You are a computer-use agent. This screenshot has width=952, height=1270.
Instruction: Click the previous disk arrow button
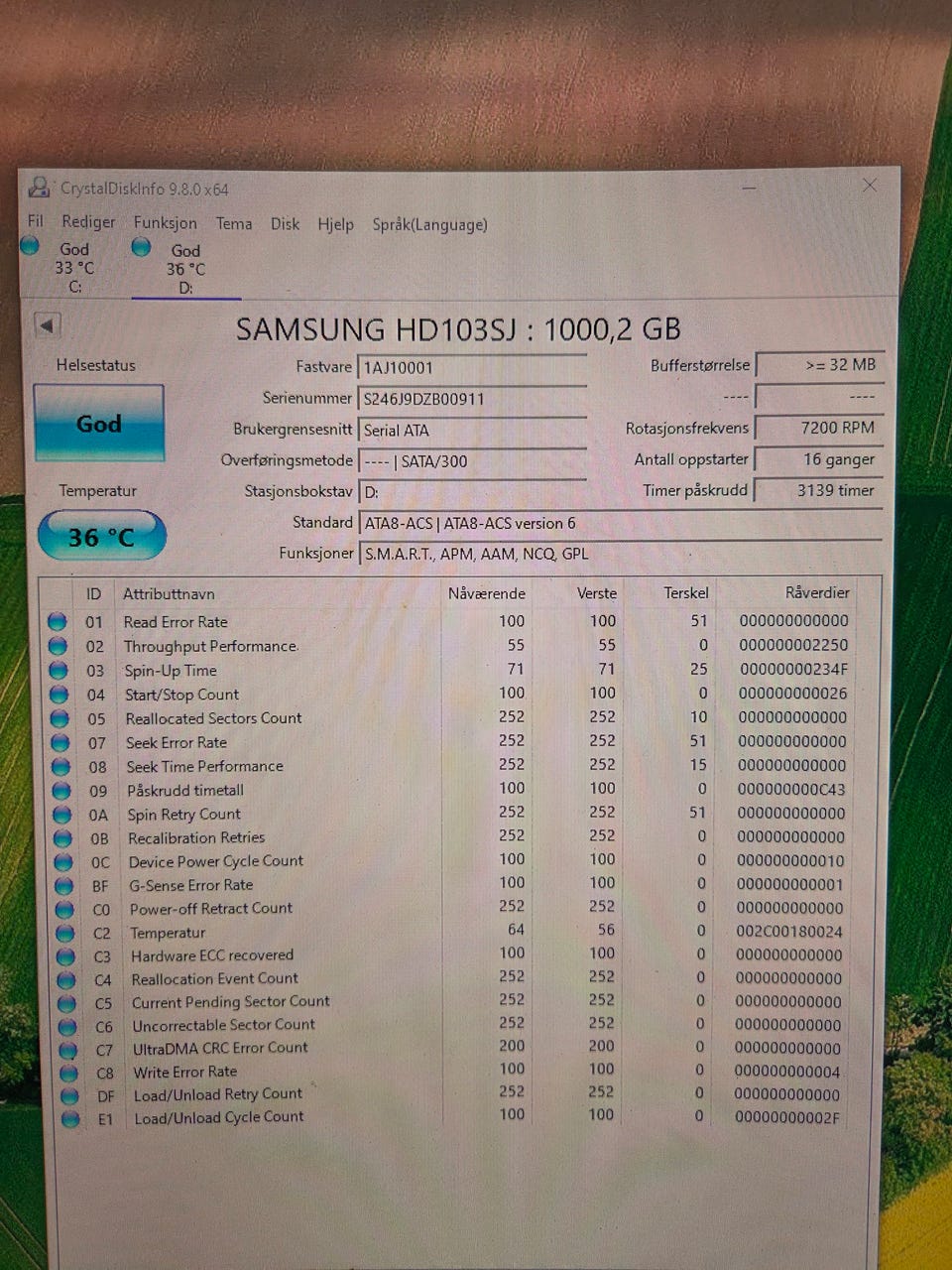47,324
